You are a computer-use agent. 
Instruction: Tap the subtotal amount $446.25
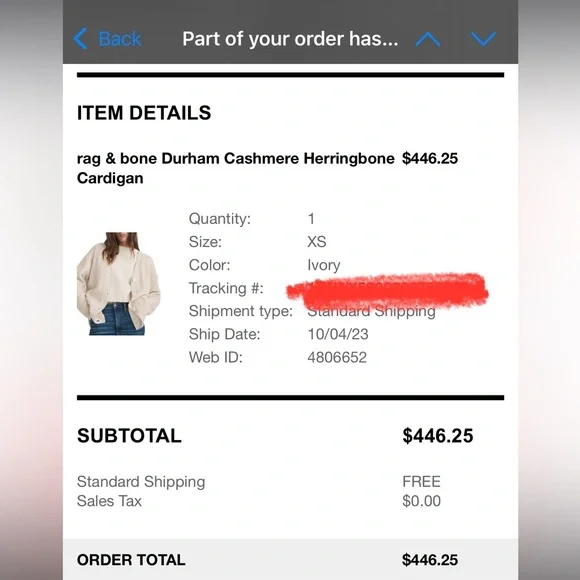(438, 435)
